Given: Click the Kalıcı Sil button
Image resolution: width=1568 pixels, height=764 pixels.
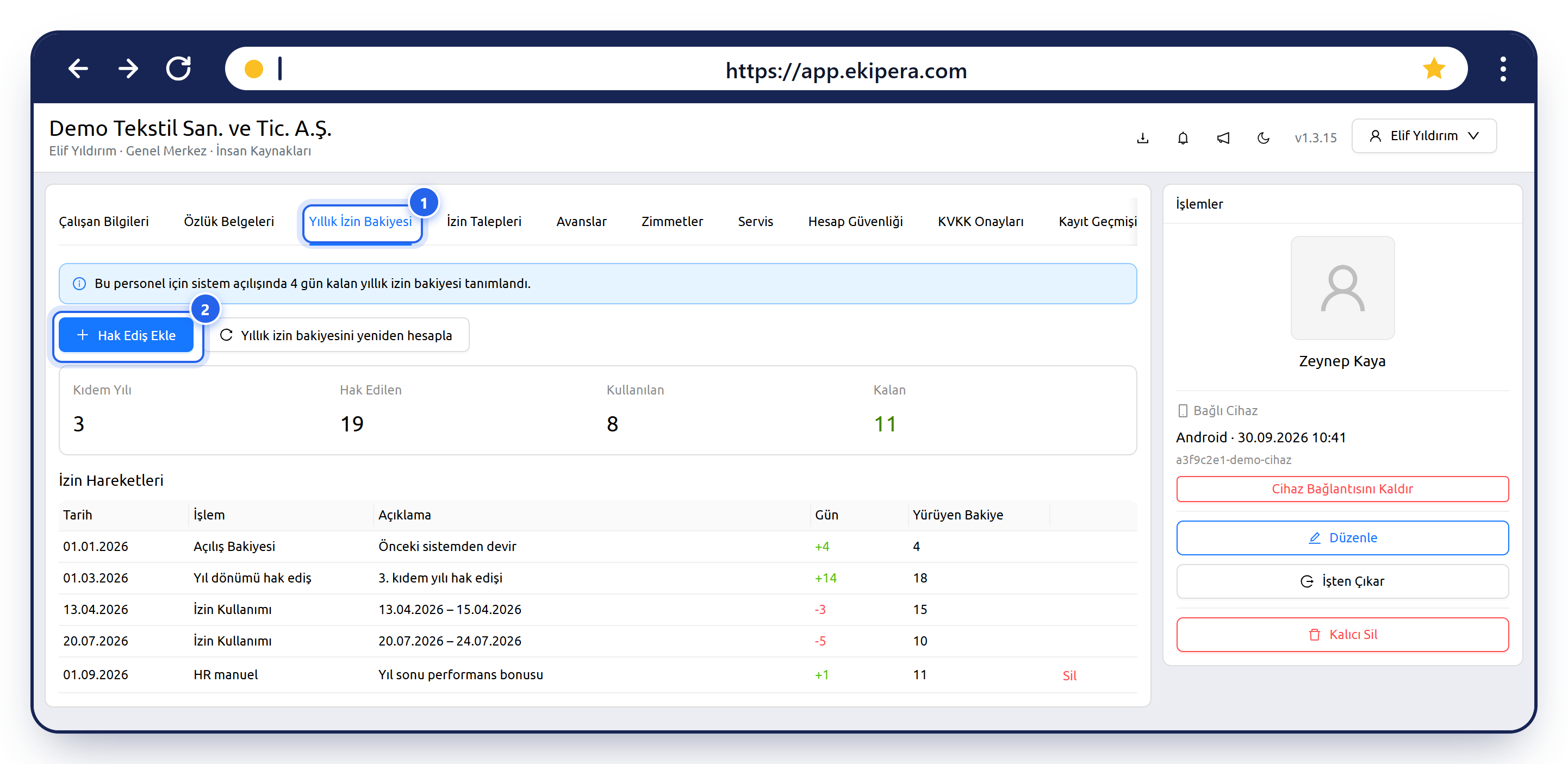Looking at the screenshot, I should pos(1342,635).
